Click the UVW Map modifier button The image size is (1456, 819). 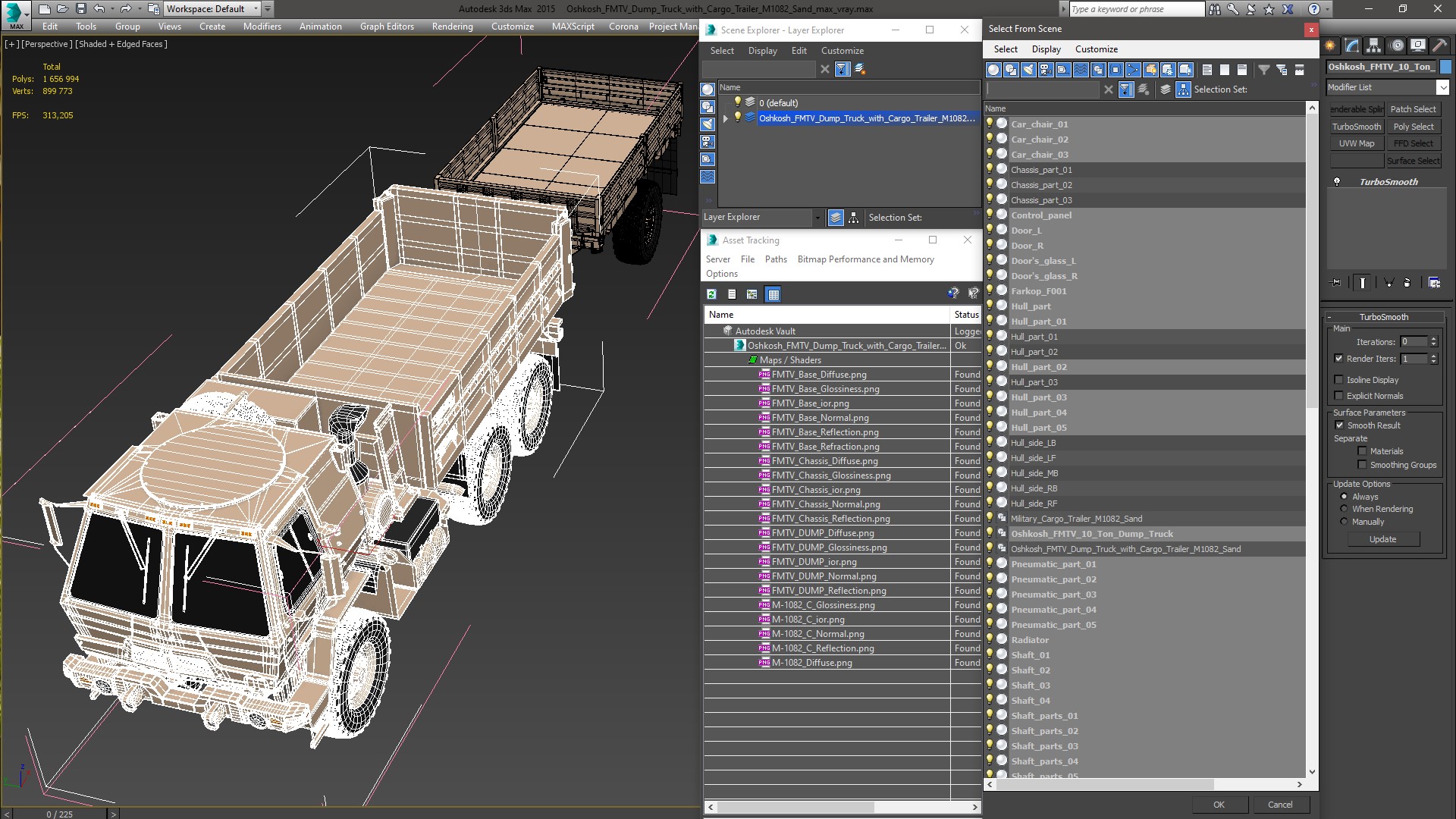click(1356, 143)
